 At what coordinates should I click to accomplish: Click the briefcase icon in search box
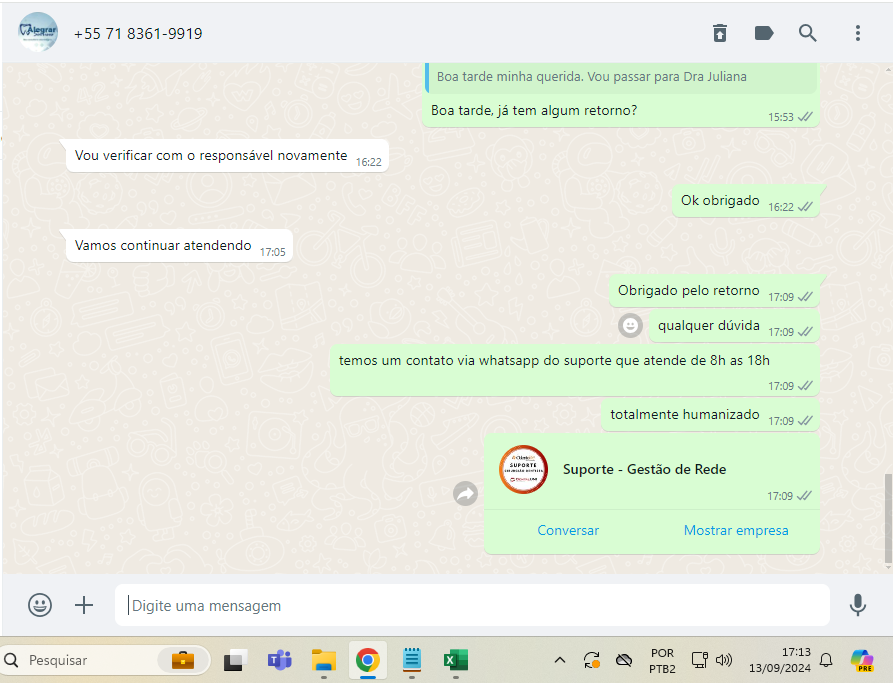point(183,660)
